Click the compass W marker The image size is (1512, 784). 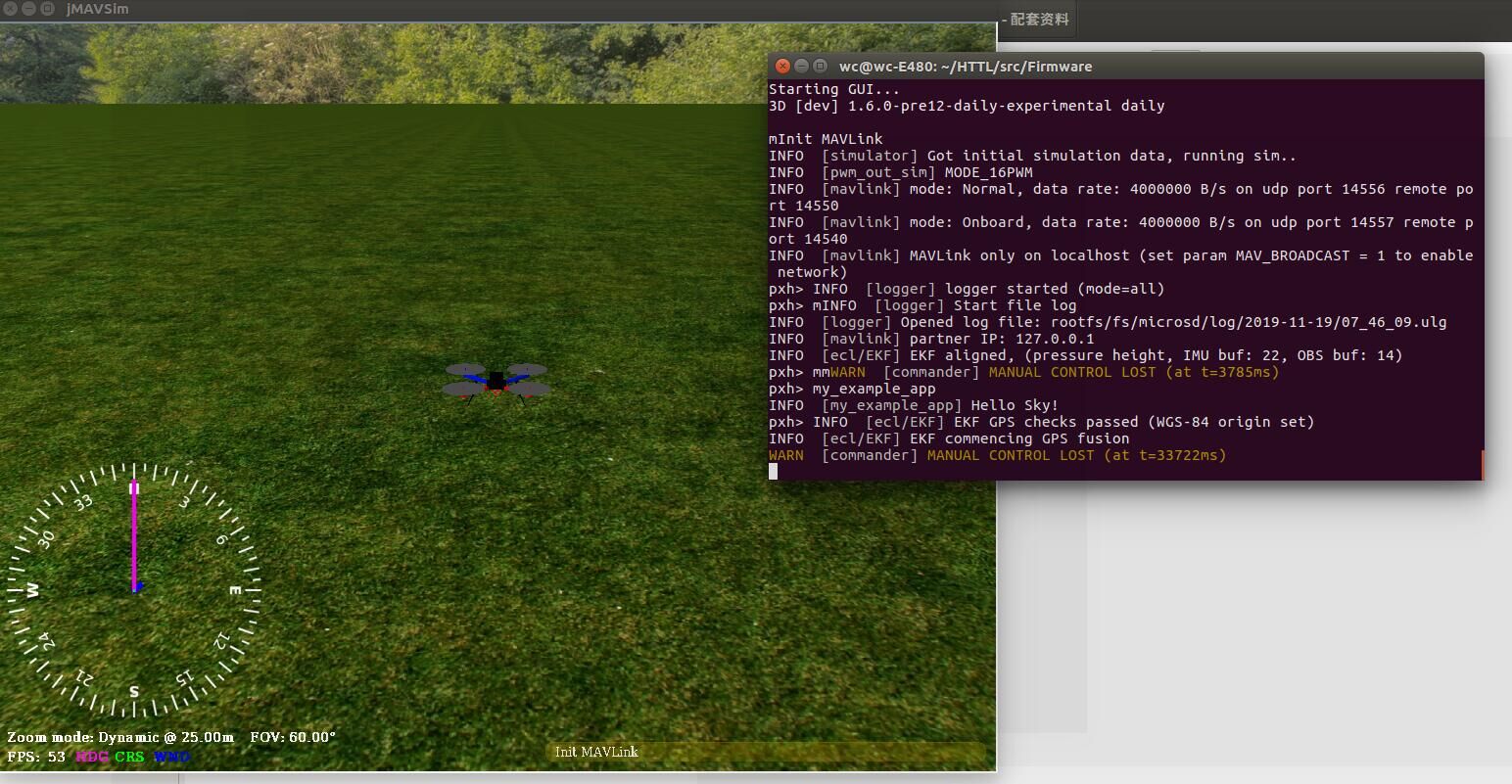coord(32,590)
